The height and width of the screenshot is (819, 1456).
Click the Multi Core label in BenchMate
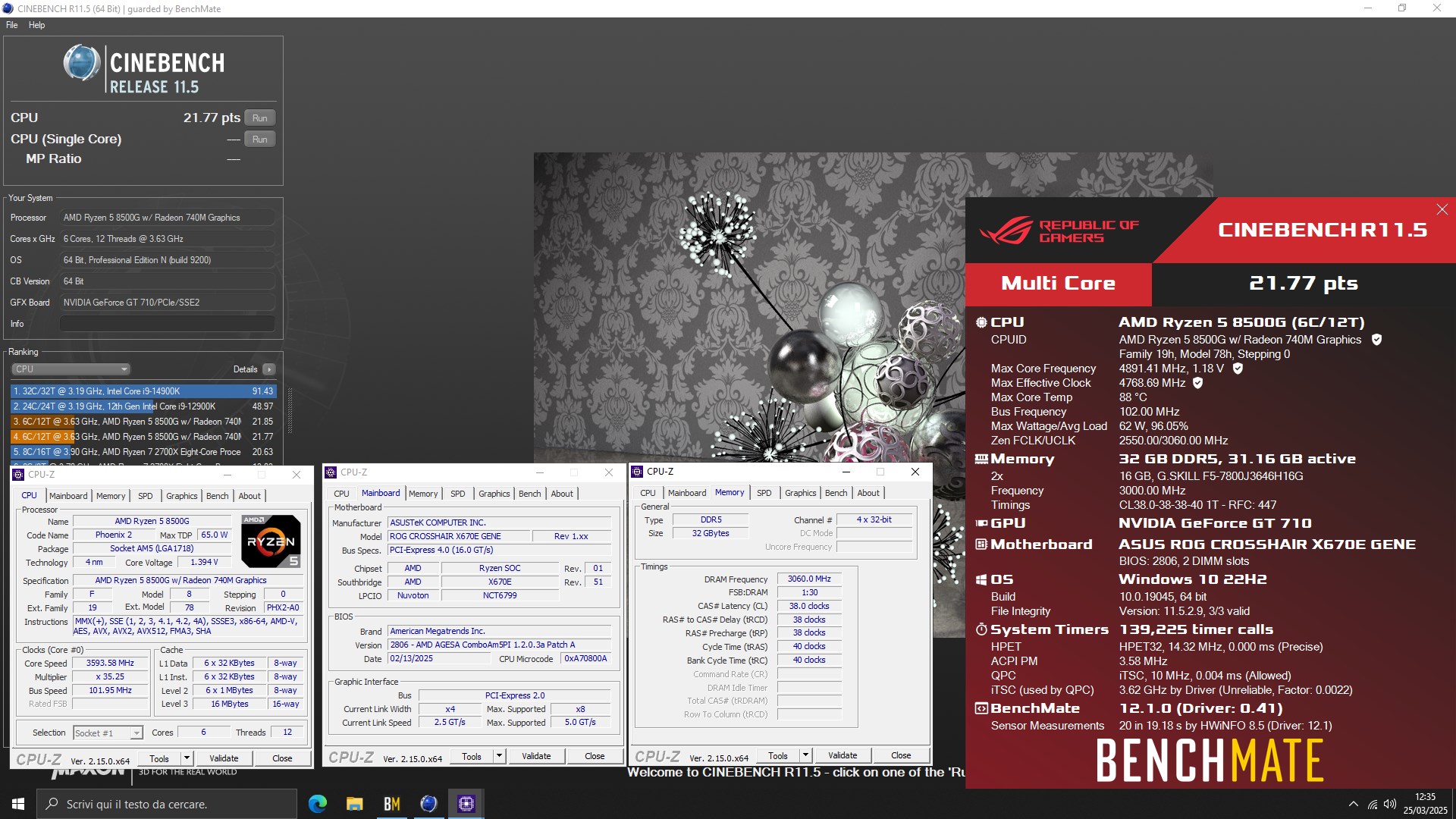(x=1058, y=284)
